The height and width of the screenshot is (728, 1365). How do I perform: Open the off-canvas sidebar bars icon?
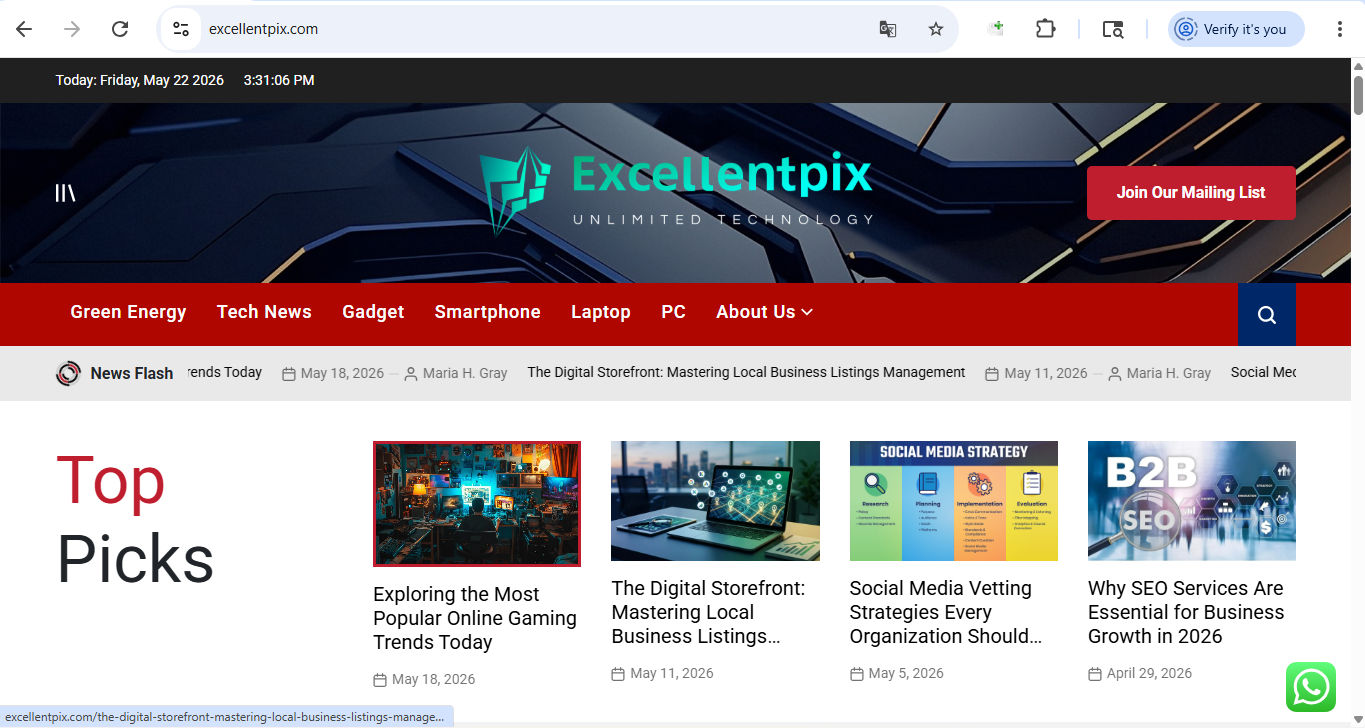(65, 192)
